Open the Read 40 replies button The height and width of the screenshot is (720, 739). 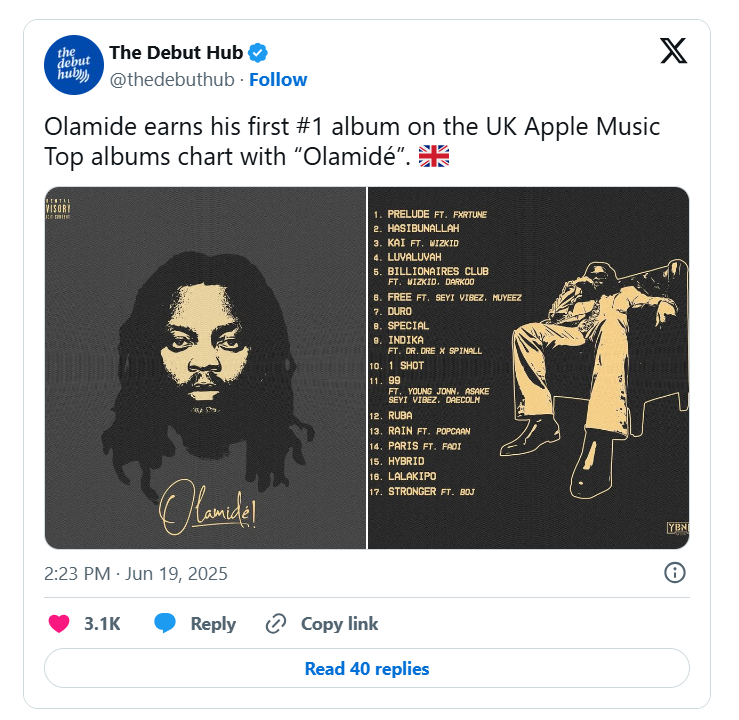point(367,668)
